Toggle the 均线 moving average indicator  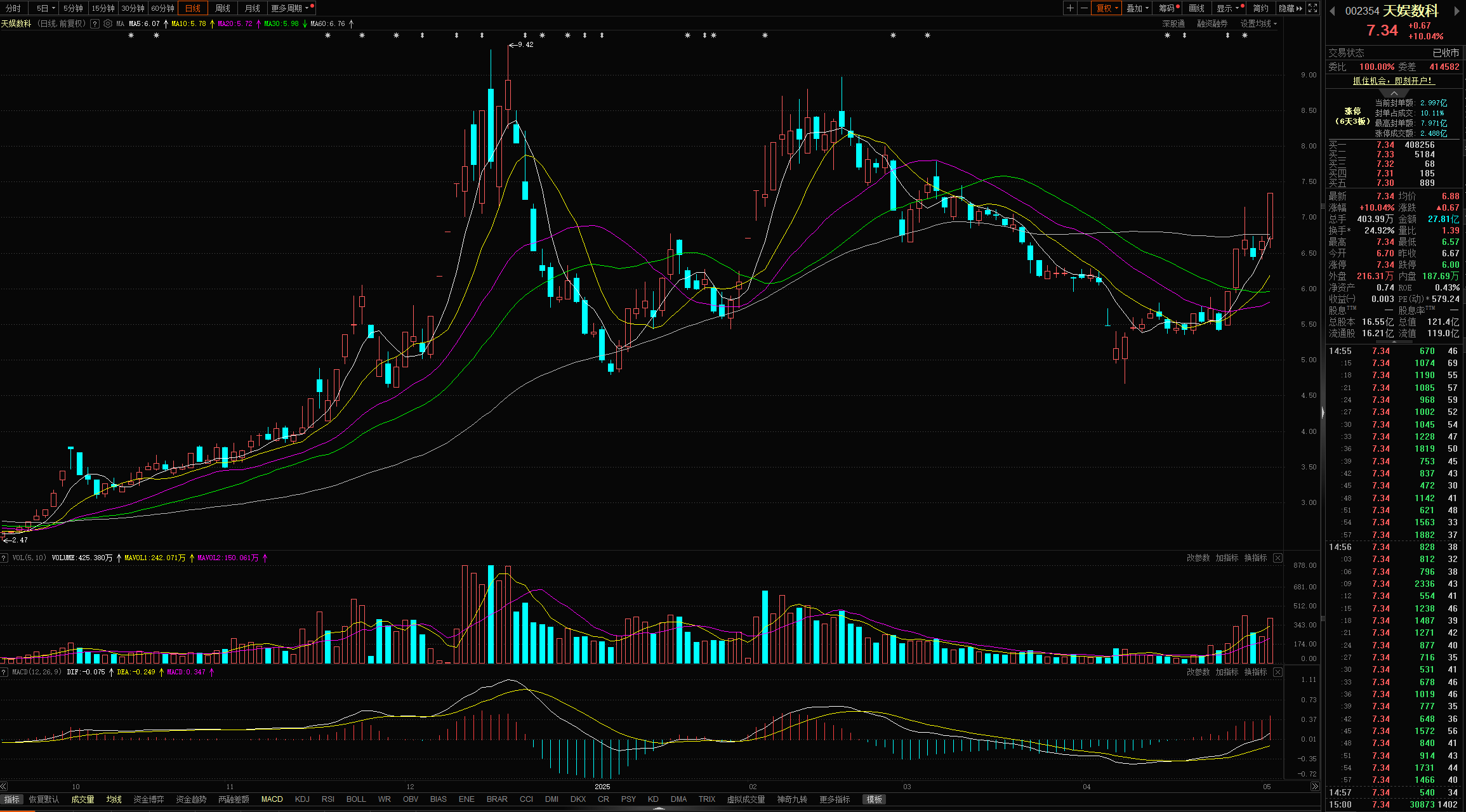[x=114, y=799]
